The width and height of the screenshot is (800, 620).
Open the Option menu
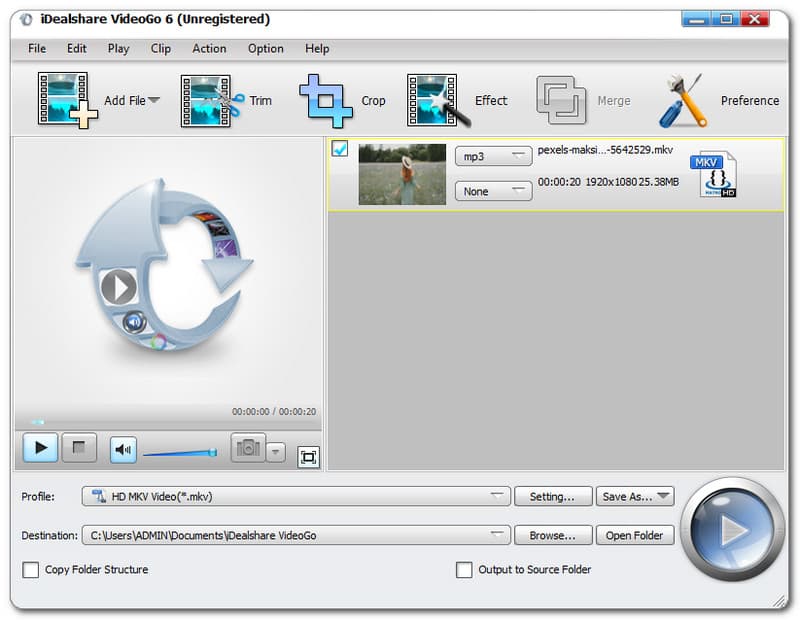pyautogui.click(x=265, y=48)
